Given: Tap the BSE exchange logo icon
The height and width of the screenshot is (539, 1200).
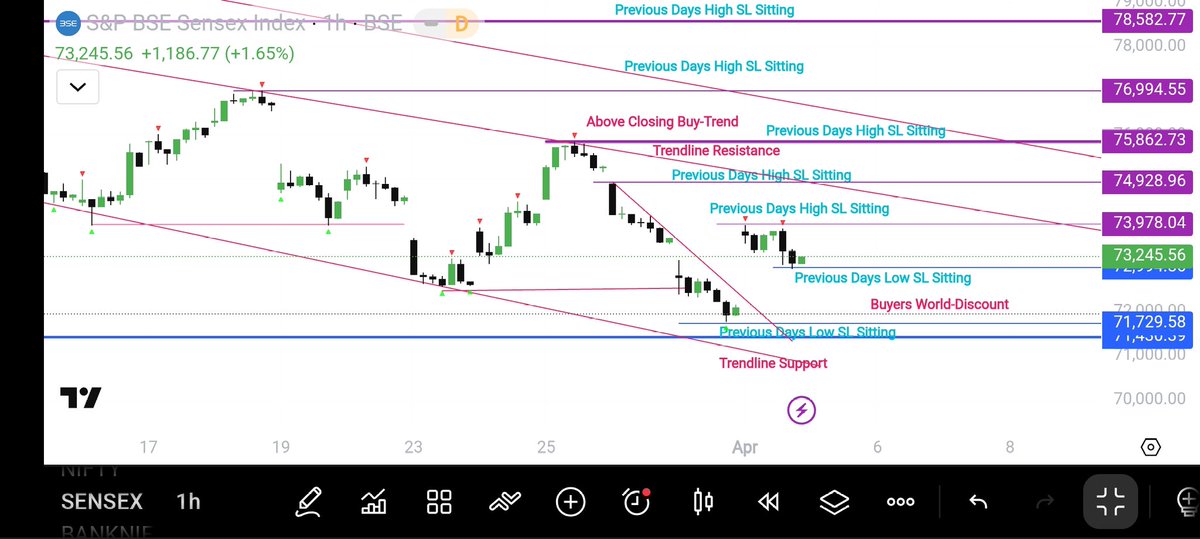Looking at the screenshot, I should pos(68,22).
